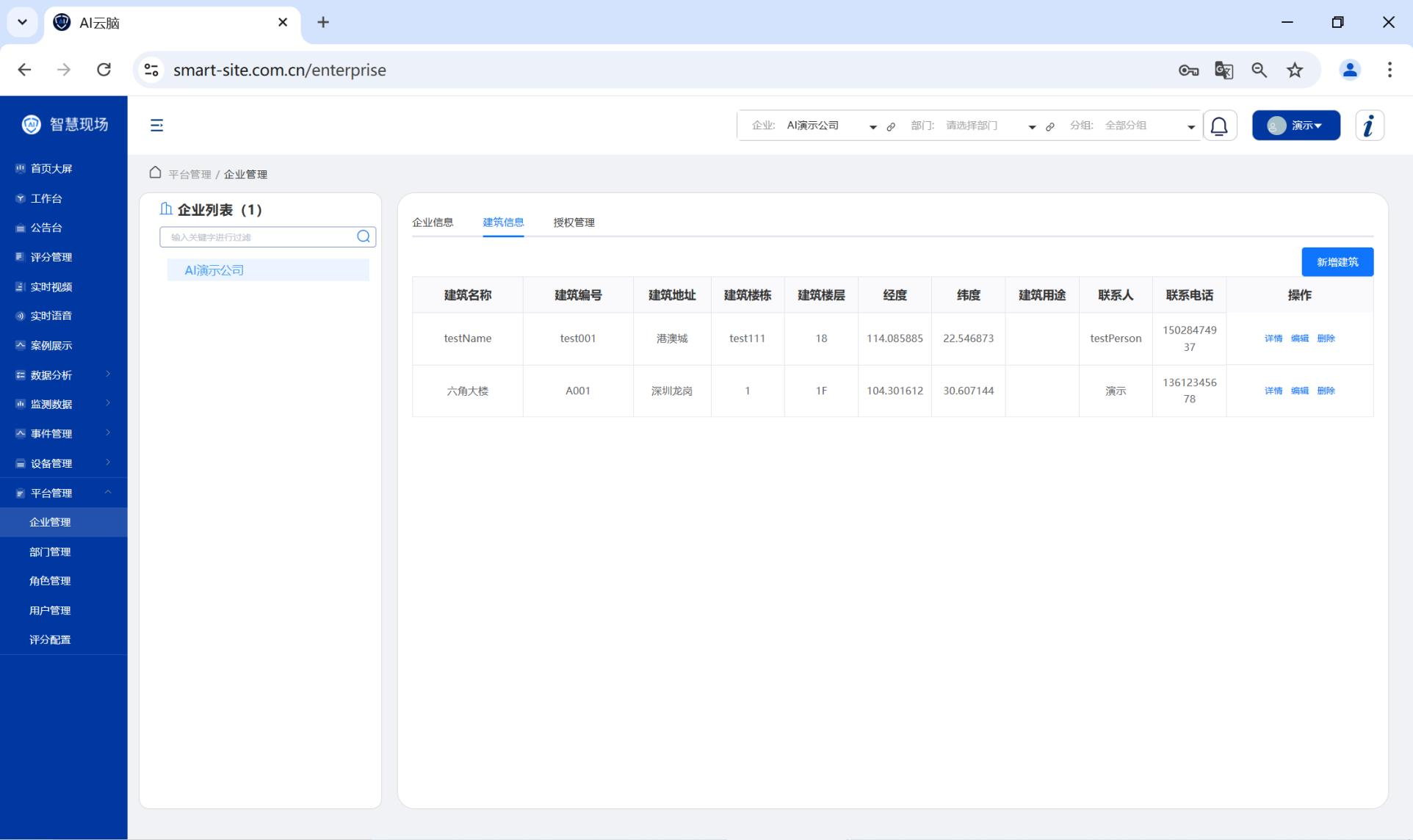Click the Google Translate icon in the address bar

(1224, 70)
